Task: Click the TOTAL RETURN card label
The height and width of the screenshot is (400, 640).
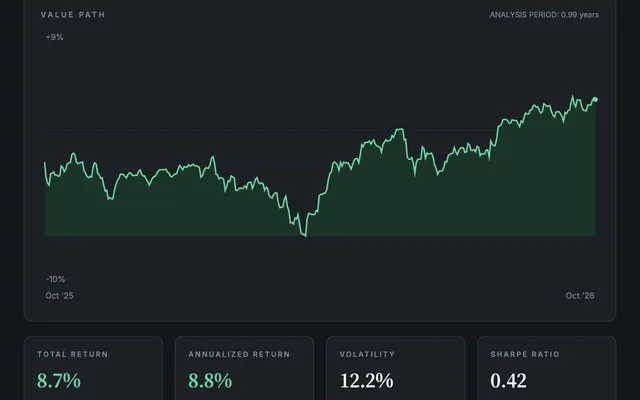Action: pyautogui.click(x=73, y=354)
